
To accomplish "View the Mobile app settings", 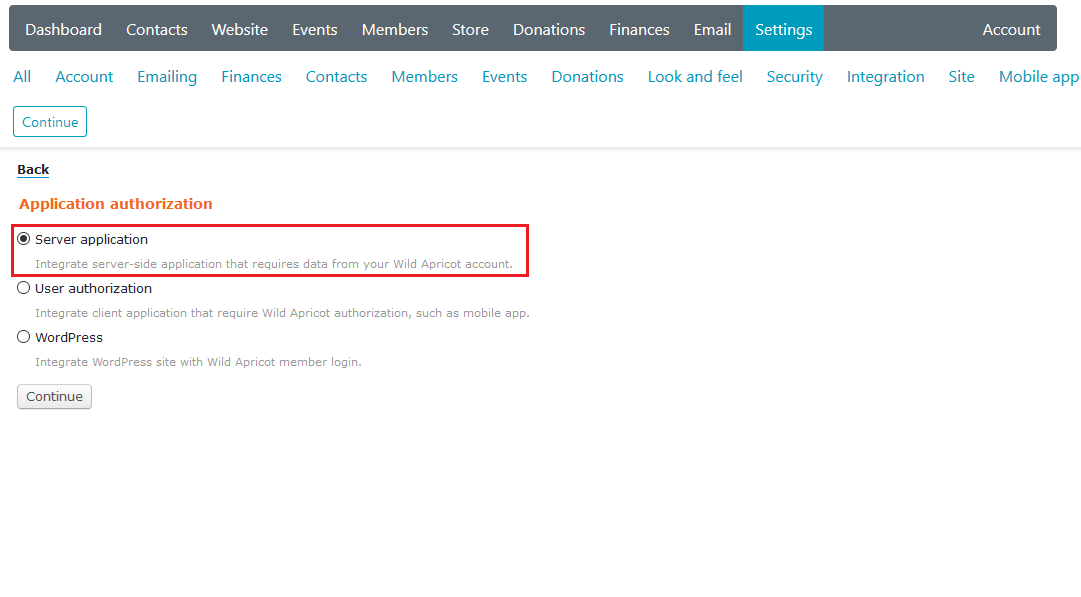I will [1039, 76].
